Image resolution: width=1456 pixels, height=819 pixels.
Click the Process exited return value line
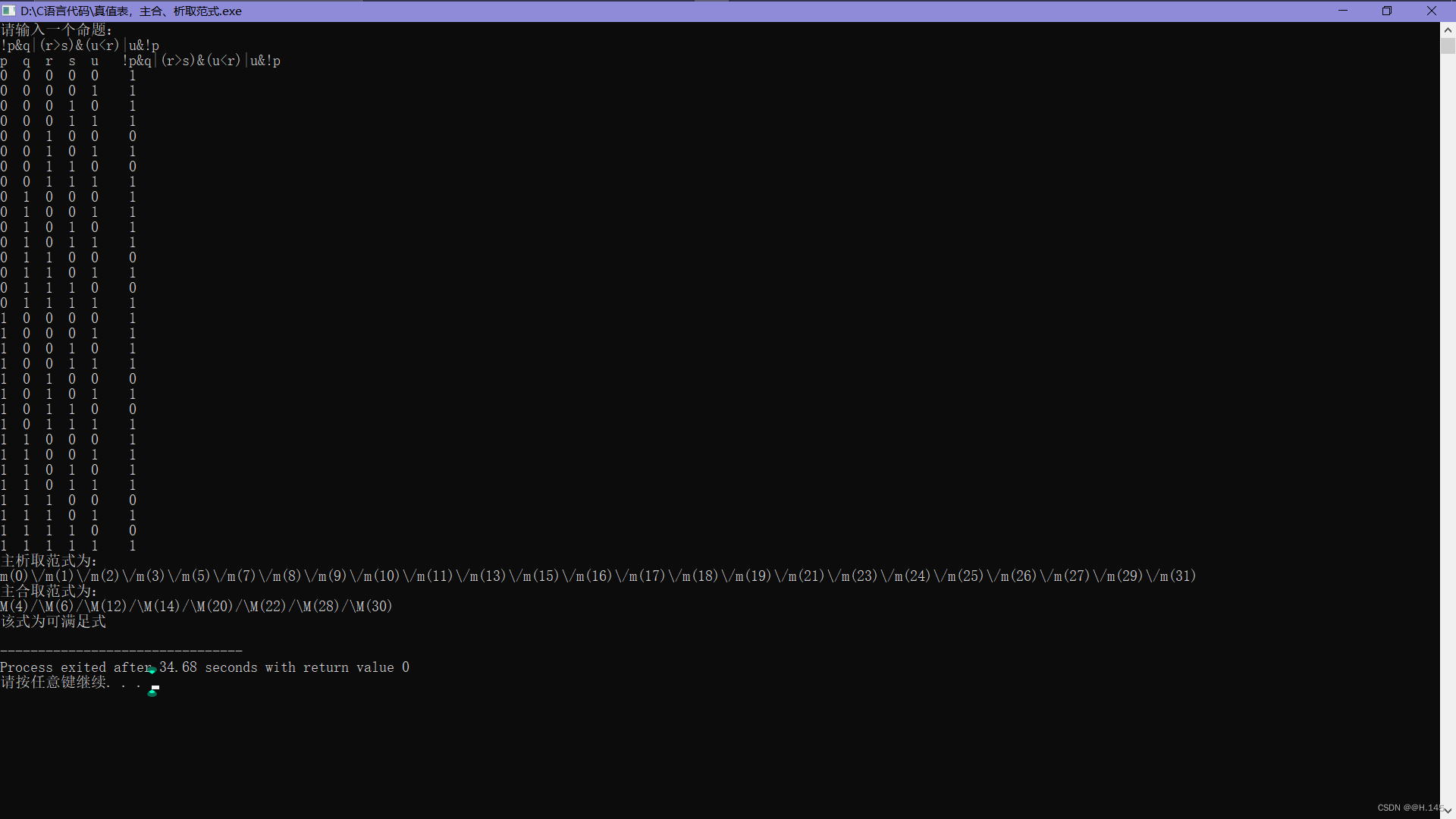pyautogui.click(x=205, y=667)
